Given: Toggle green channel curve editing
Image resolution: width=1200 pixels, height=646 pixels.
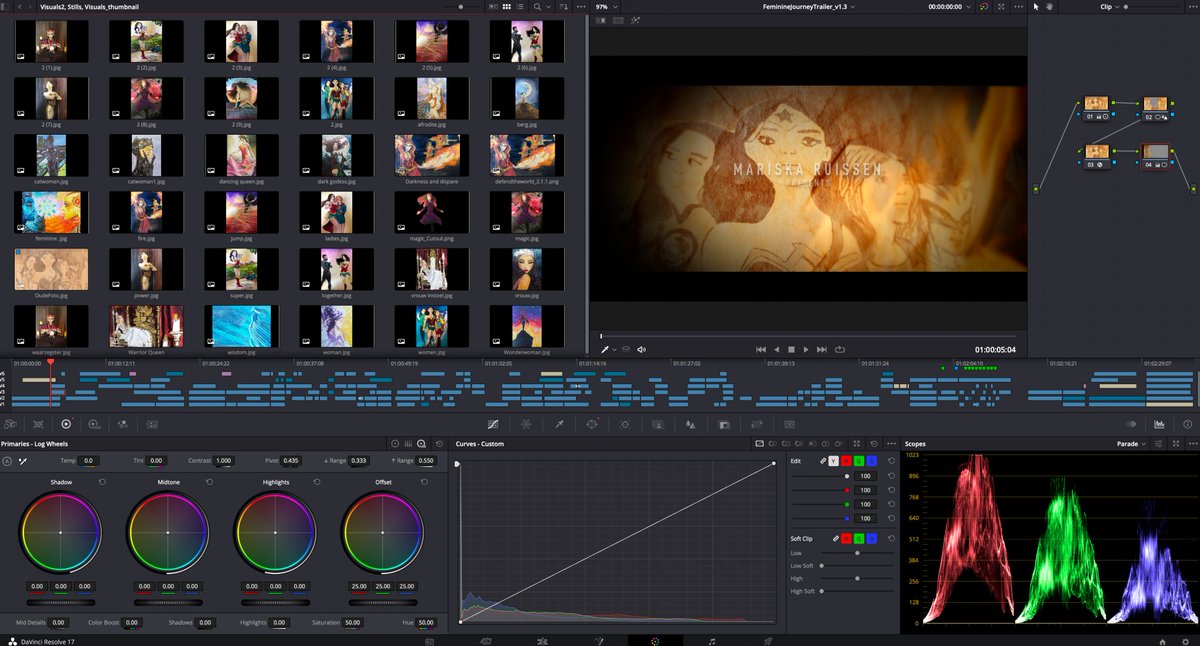Looking at the screenshot, I should pyautogui.click(x=859, y=461).
